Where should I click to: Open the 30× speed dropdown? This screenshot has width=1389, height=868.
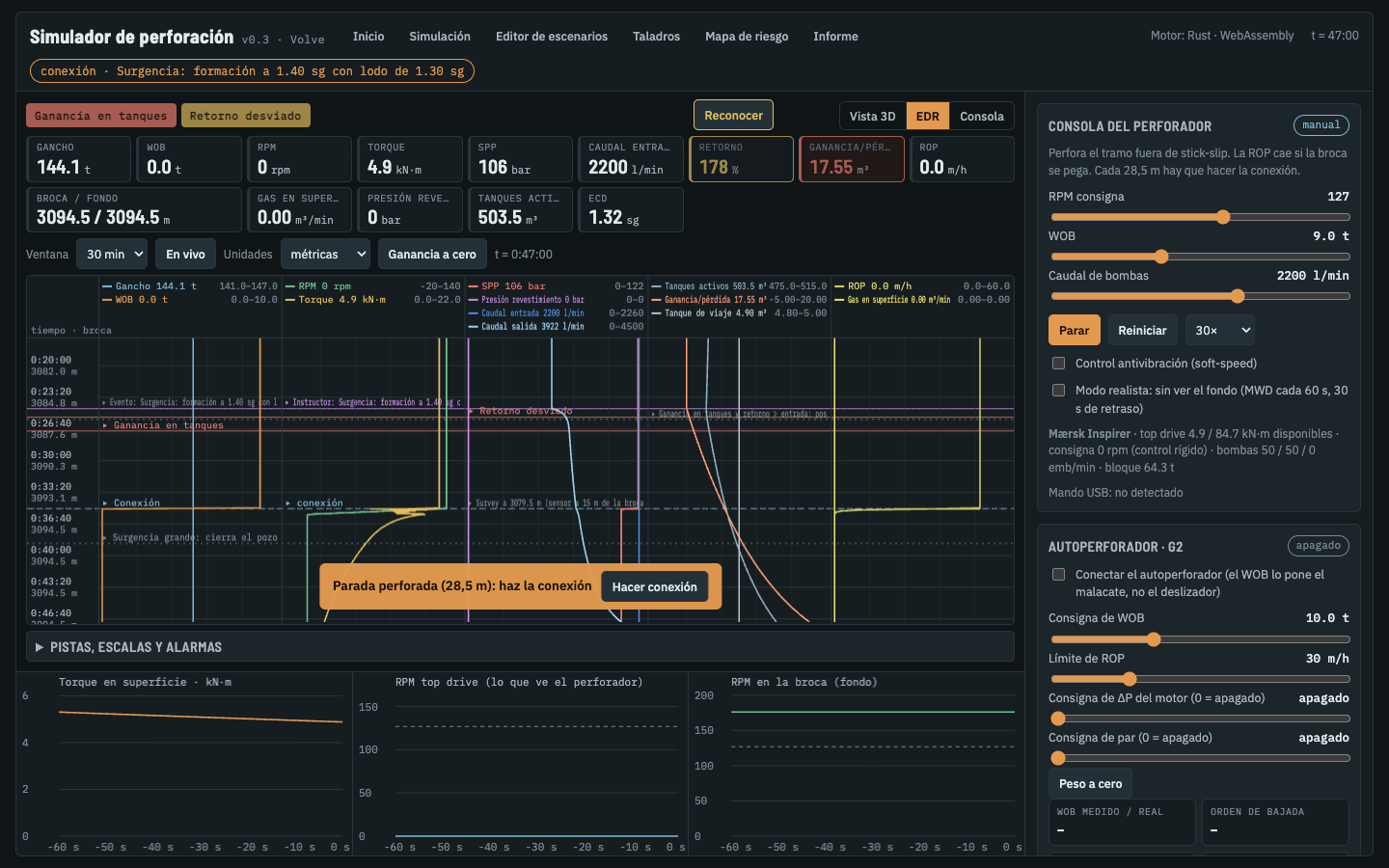1220,330
